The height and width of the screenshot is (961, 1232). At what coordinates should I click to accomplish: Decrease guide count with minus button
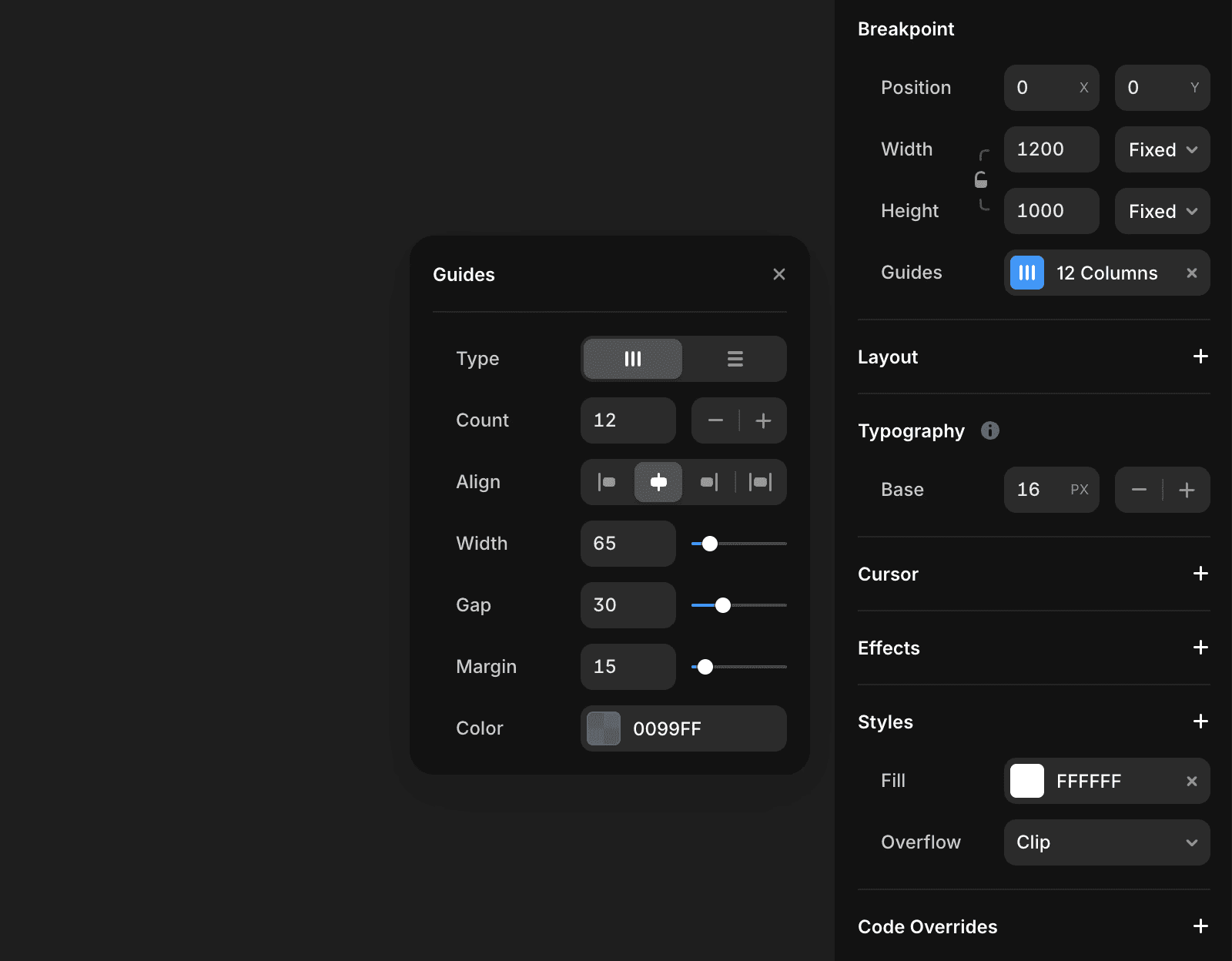(715, 420)
